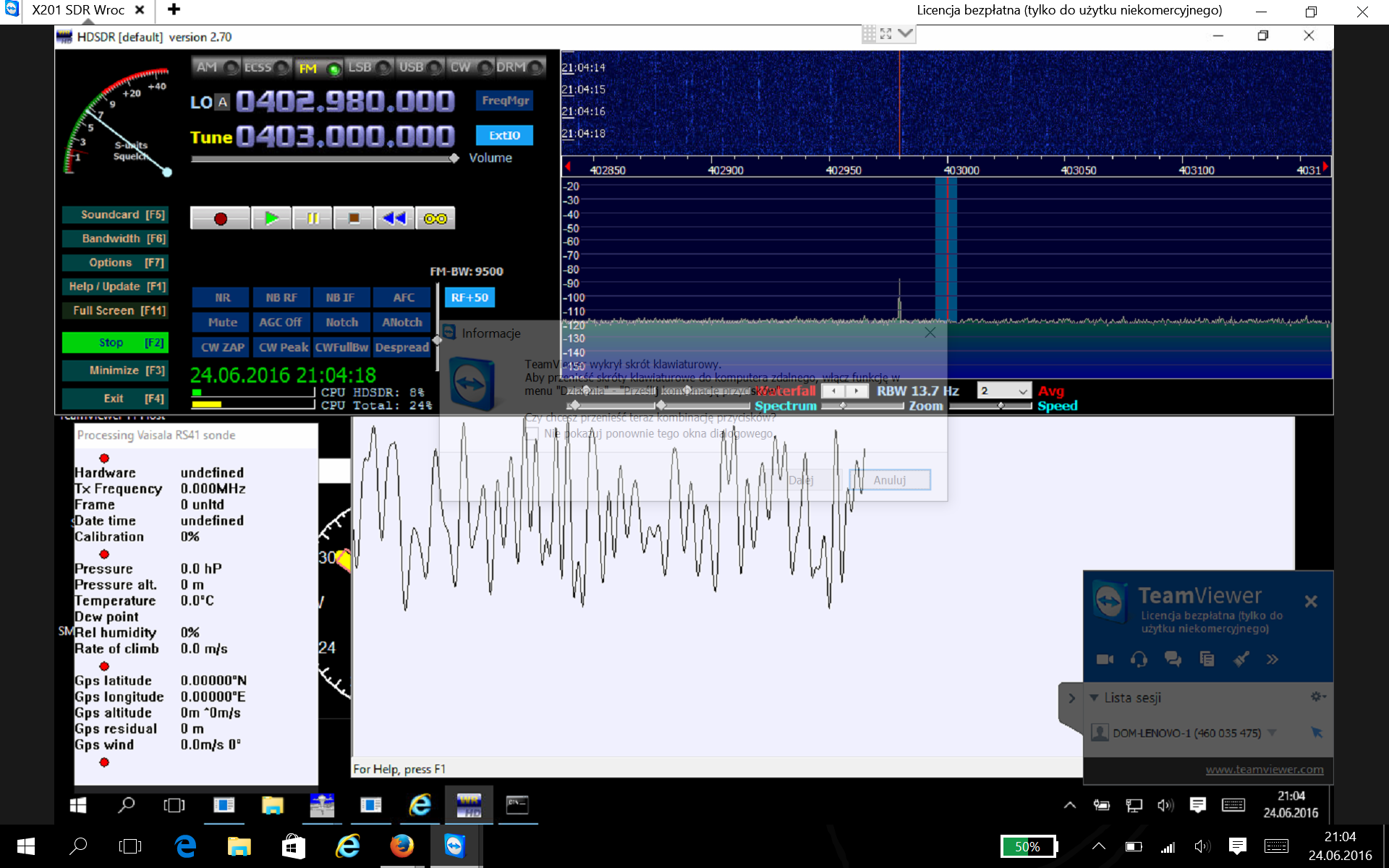This screenshot has height=868, width=1389.
Task: Open TeamViewer chat bubbles icon
Action: click(x=1173, y=659)
